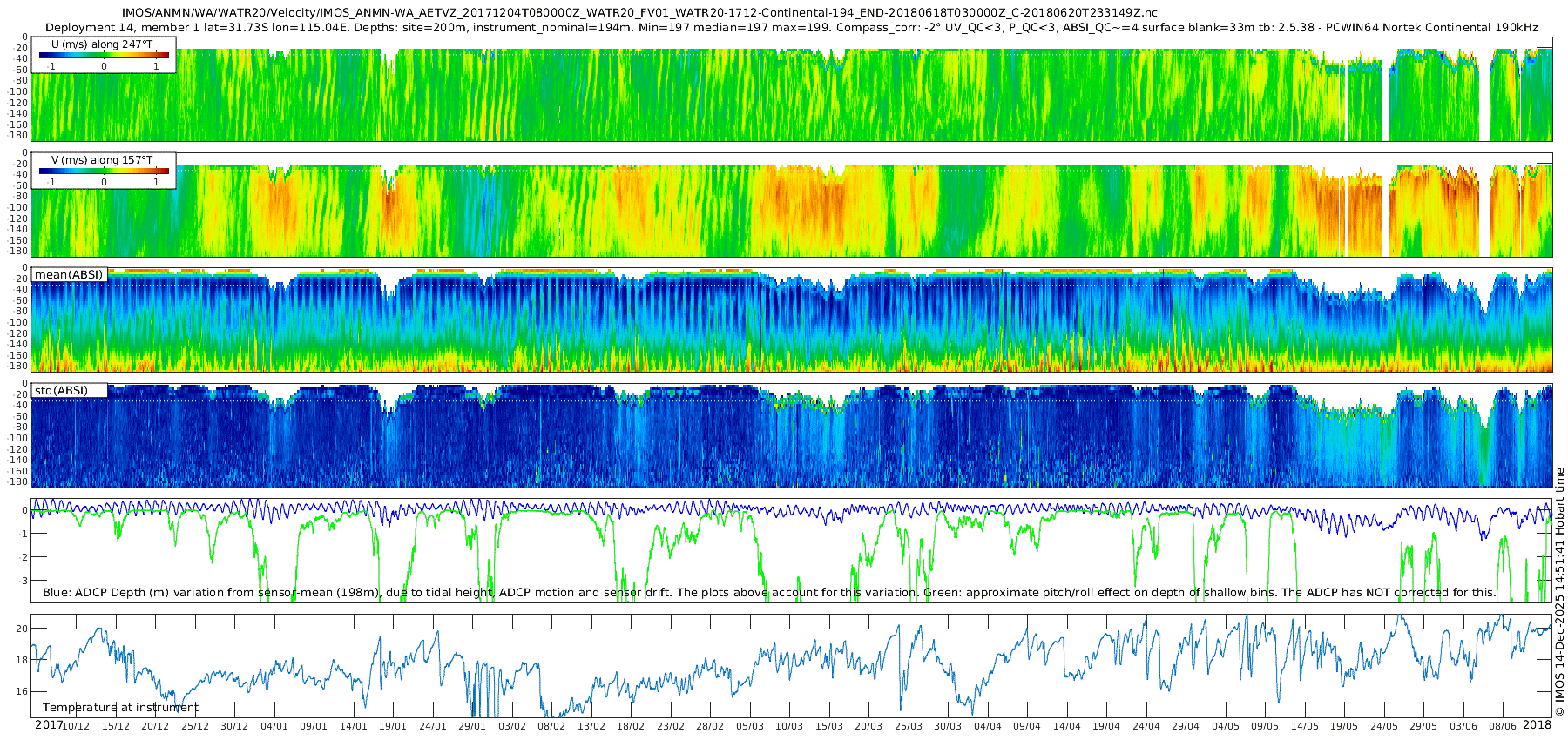Click the 'V (m/s) along 157°T' legend title

click(x=102, y=160)
